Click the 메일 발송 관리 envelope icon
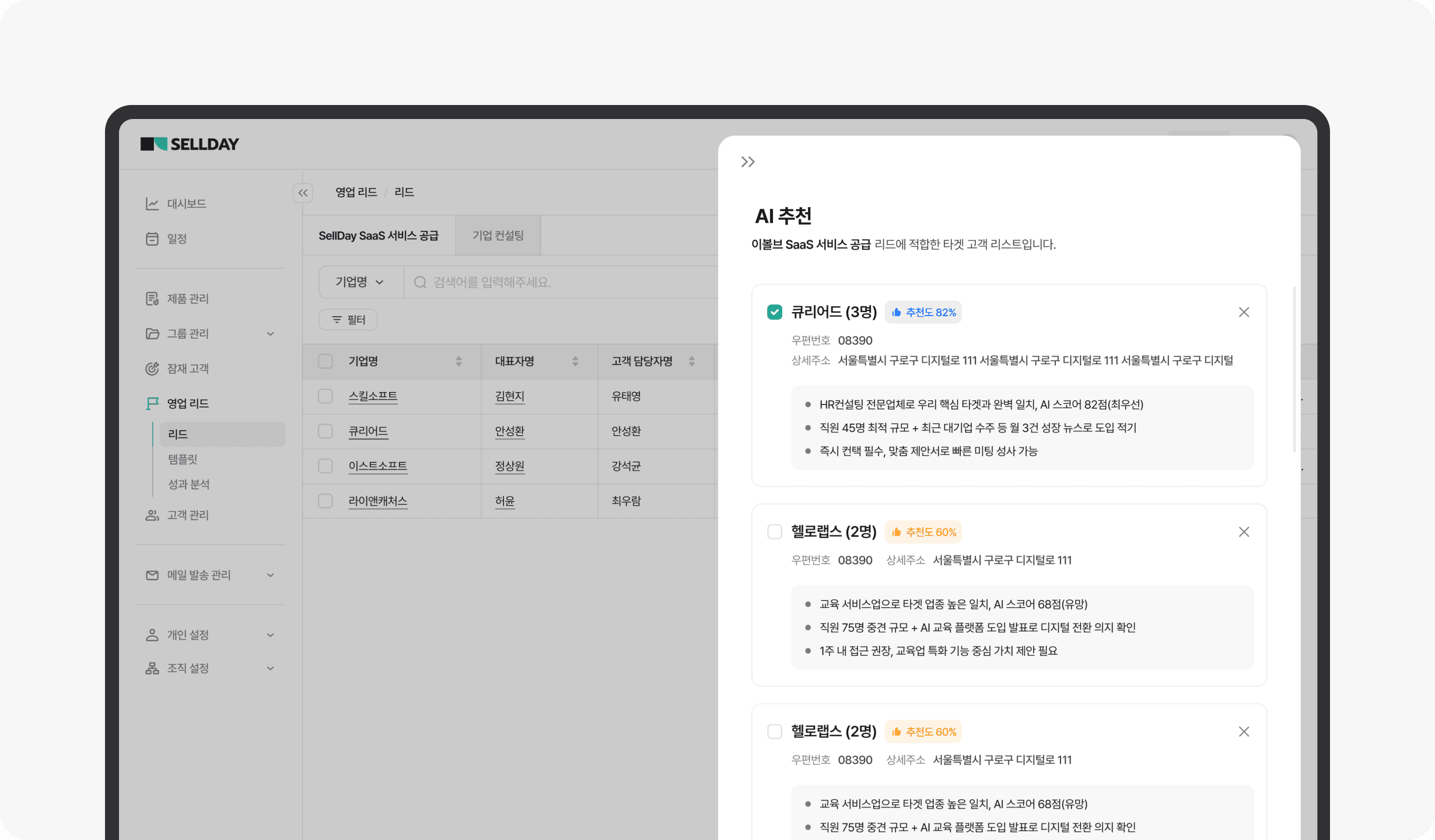 pos(152,575)
